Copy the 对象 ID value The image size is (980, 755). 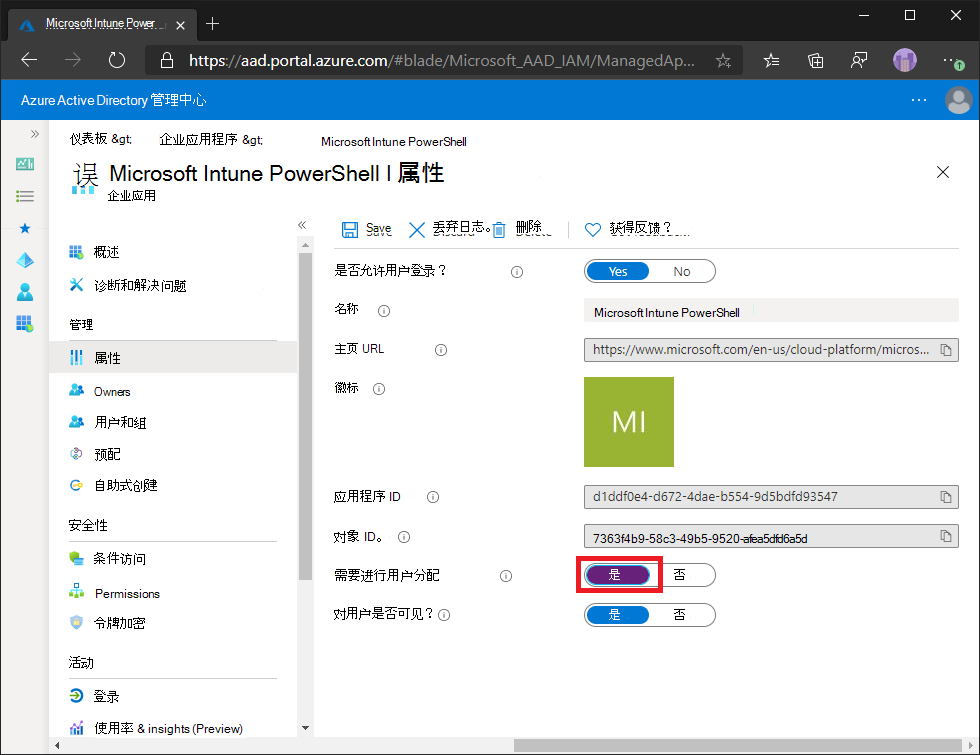[x=946, y=536]
